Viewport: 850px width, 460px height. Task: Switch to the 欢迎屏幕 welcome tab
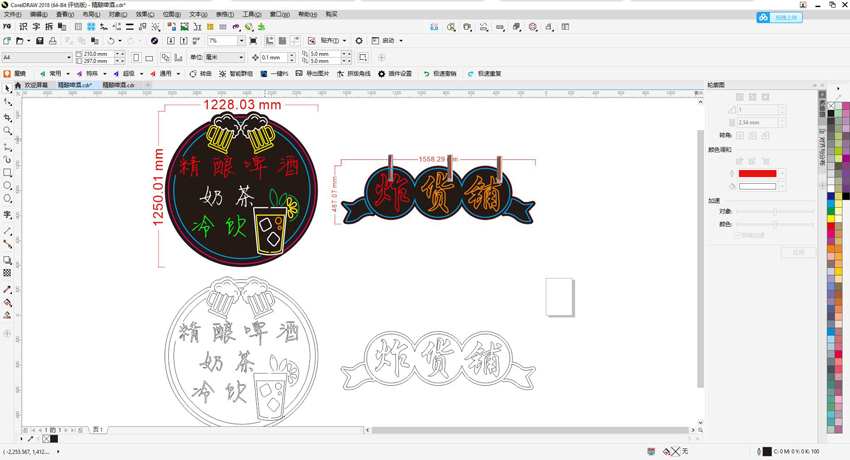[x=36, y=85]
